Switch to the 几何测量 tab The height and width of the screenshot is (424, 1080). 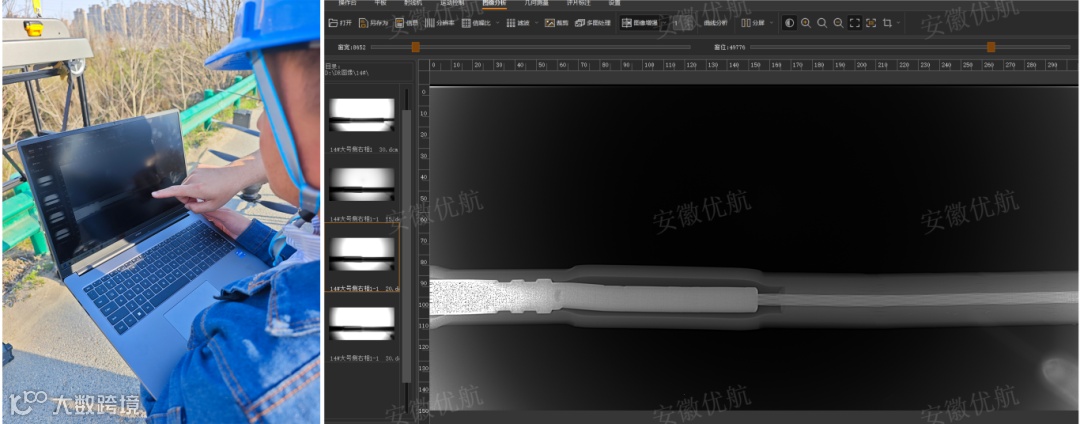(x=536, y=3)
